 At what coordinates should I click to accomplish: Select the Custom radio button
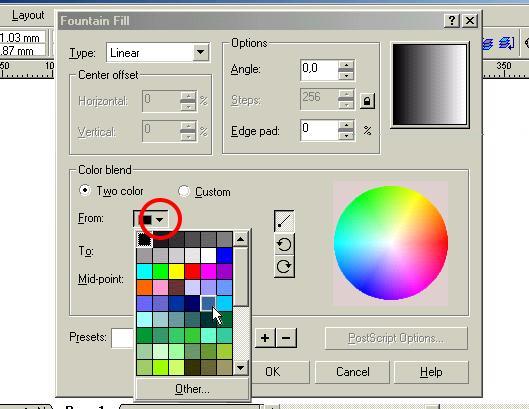(x=184, y=191)
